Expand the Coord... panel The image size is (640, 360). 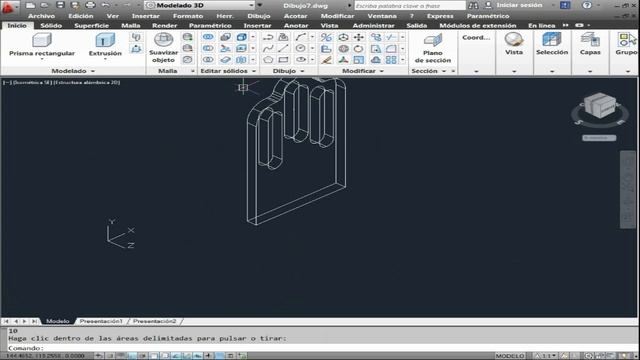point(476,71)
